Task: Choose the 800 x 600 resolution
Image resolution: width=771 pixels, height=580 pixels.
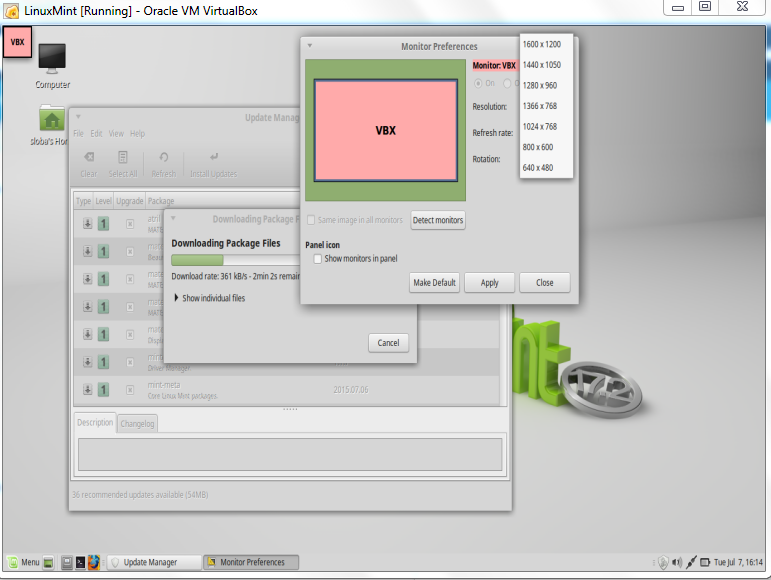Action: click(x=546, y=147)
